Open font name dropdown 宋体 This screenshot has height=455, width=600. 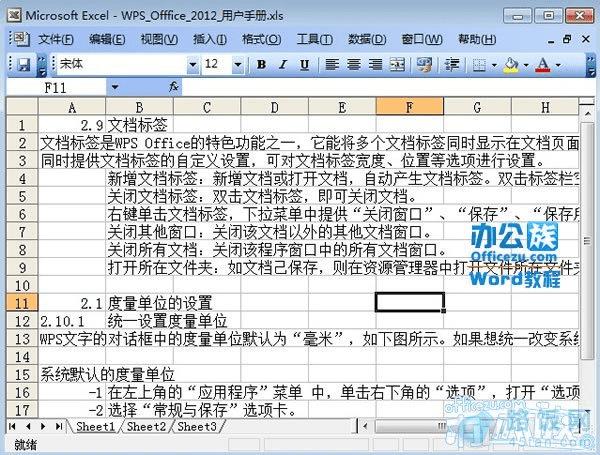pyautogui.click(x=193, y=64)
